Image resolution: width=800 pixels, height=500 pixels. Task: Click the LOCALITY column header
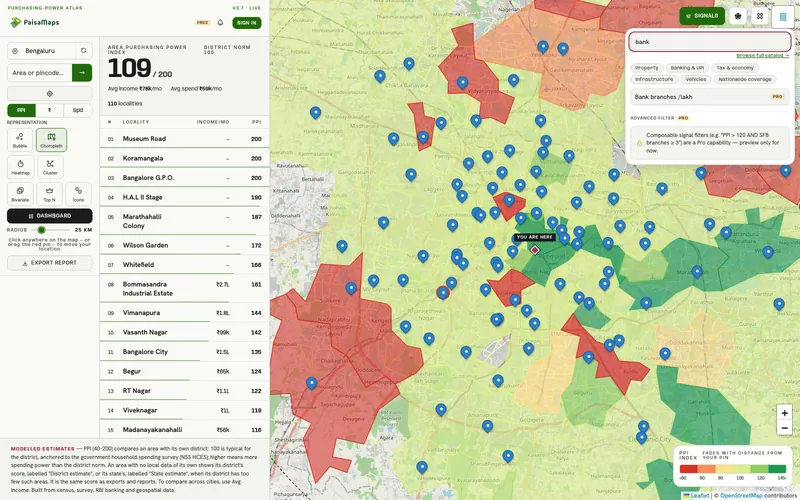136,122
